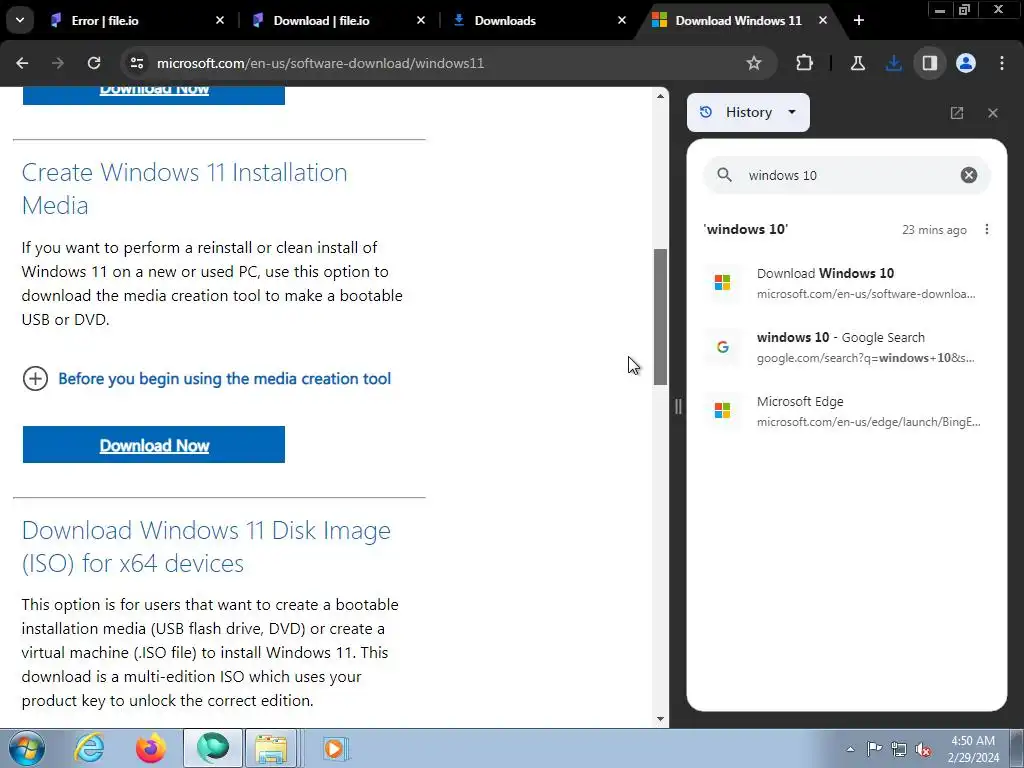Open Windows Explorer folder in taskbar

coord(271,748)
